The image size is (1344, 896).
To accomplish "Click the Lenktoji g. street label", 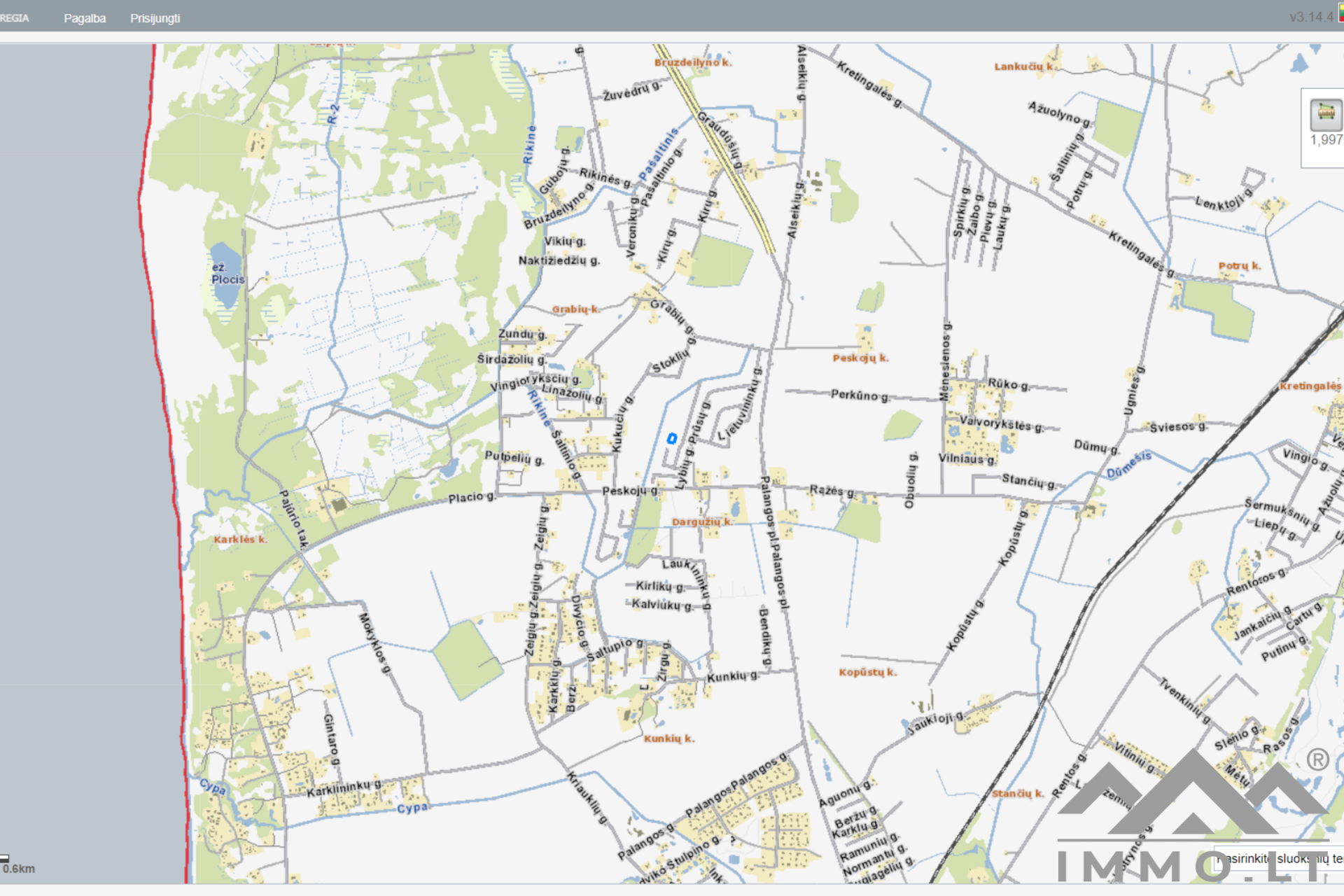I will pos(1224,201).
